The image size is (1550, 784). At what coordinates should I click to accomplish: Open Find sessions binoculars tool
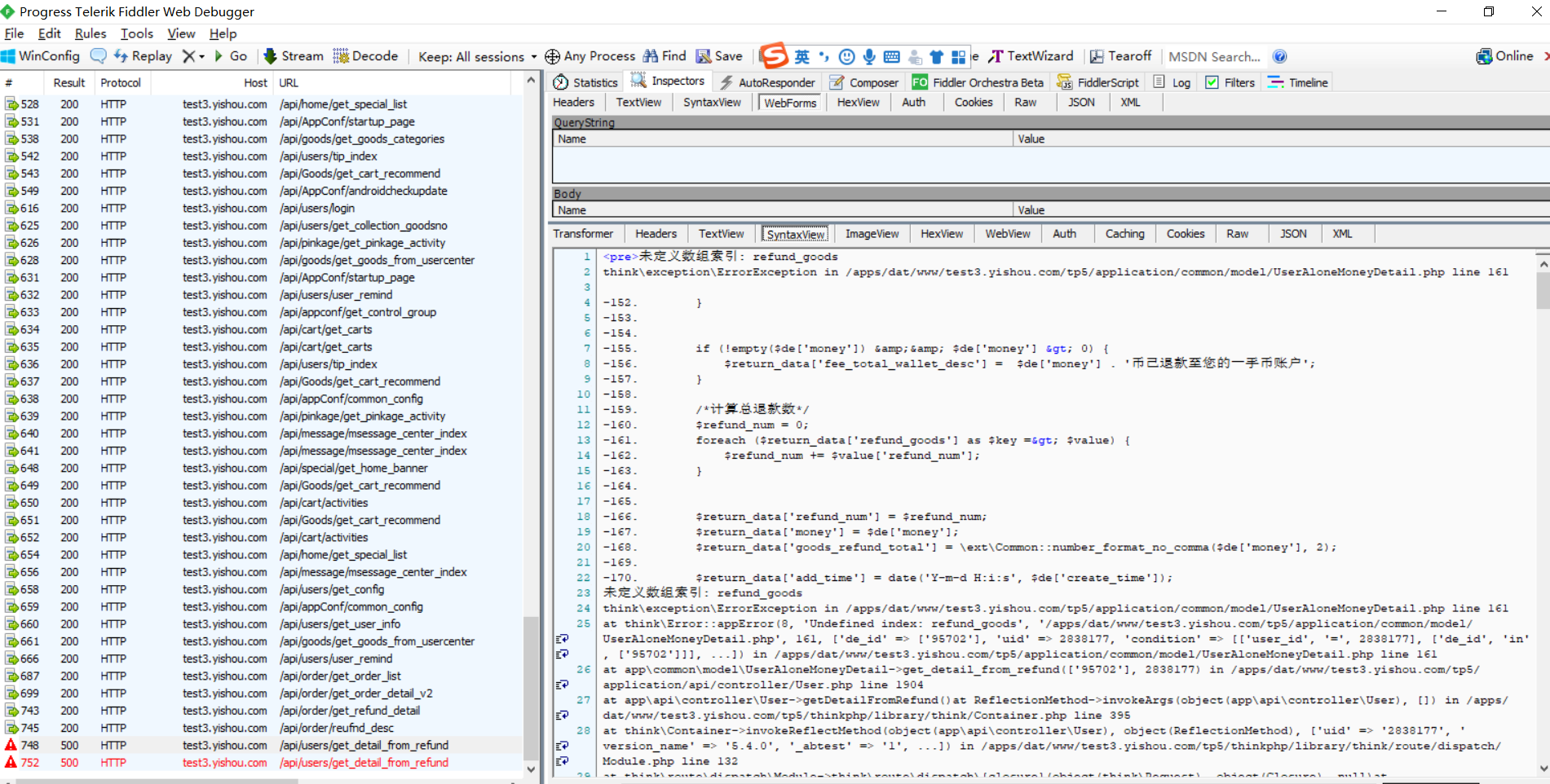pos(665,56)
